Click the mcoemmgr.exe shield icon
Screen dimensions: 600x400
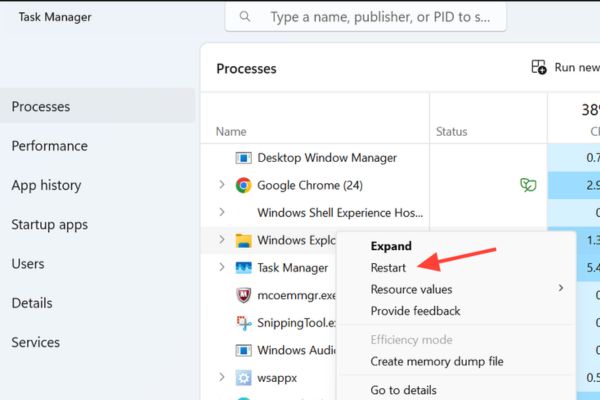pos(243,295)
